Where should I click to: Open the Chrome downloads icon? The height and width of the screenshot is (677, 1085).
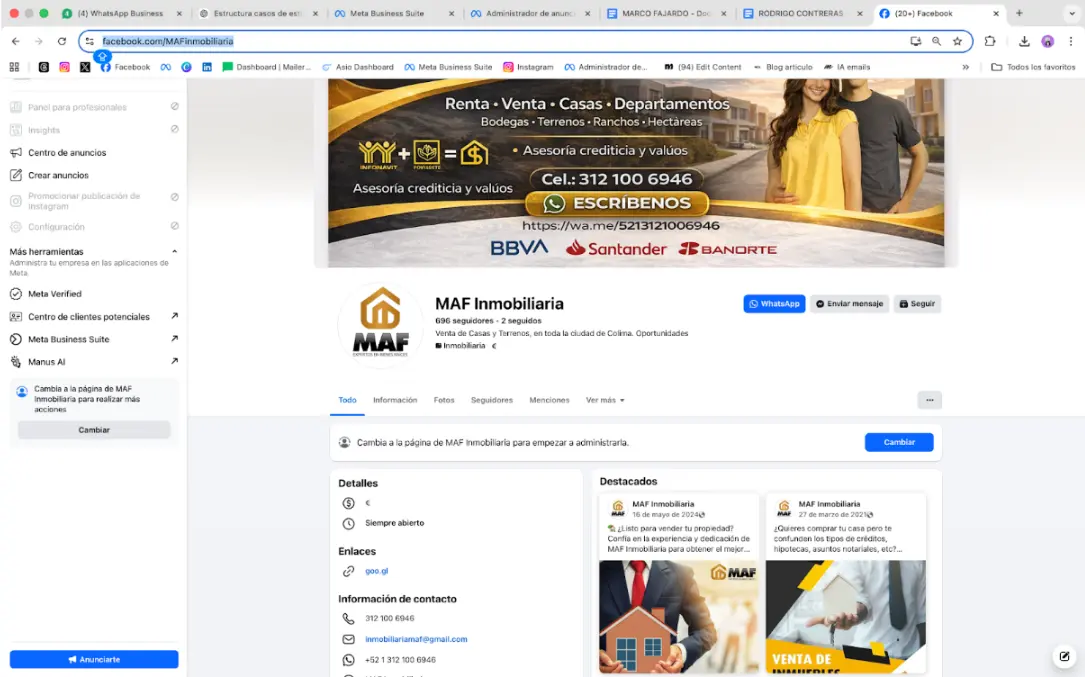[1024, 41]
